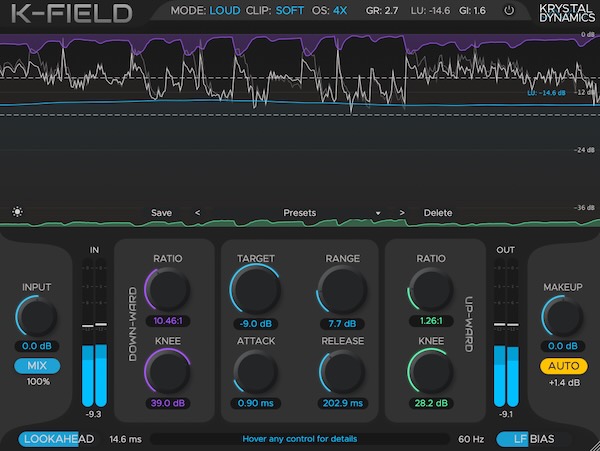Click the DOWN-WARD section label
Image resolution: width=600 pixels, height=451 pixels.
[133, 324]
